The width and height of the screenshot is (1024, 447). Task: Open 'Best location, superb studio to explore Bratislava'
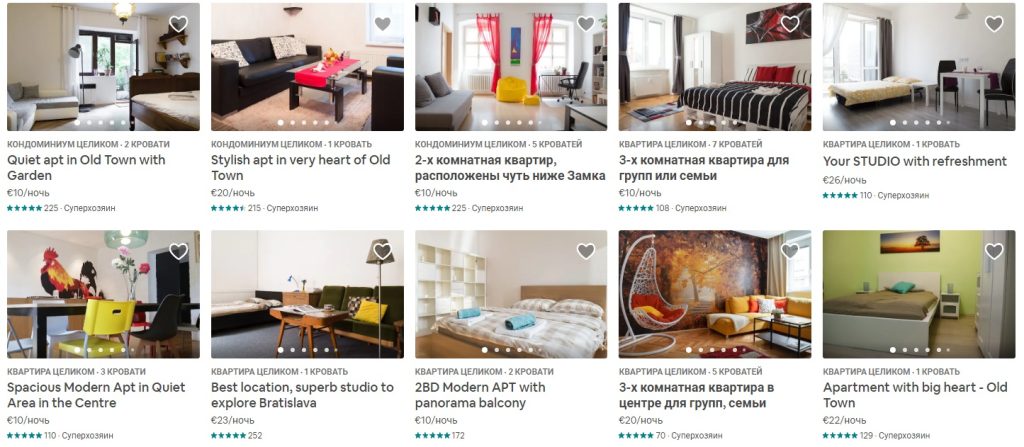[x=302, y=395]
